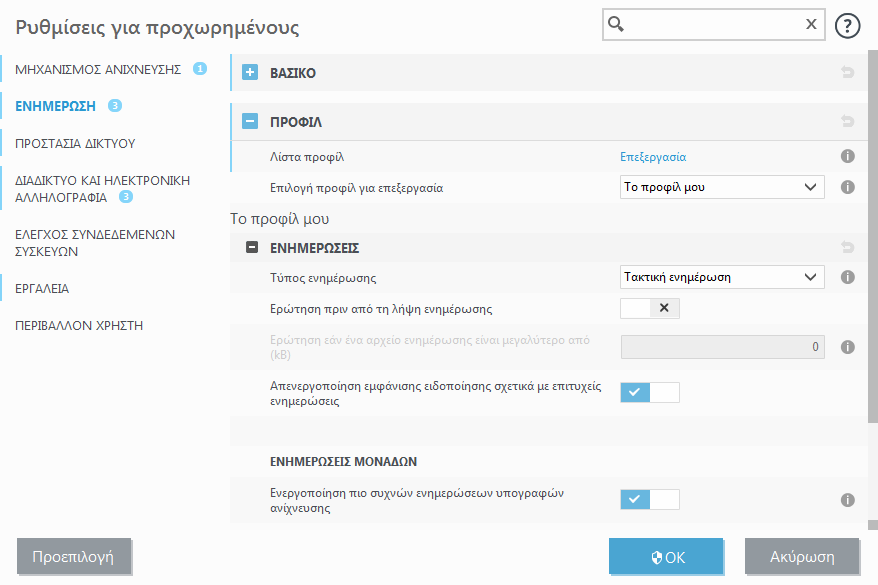Viewport: 878px width, 585px height.
Task: Click the info icon beside Τύπος ενημέρωσης
Action: click(848, 277)
